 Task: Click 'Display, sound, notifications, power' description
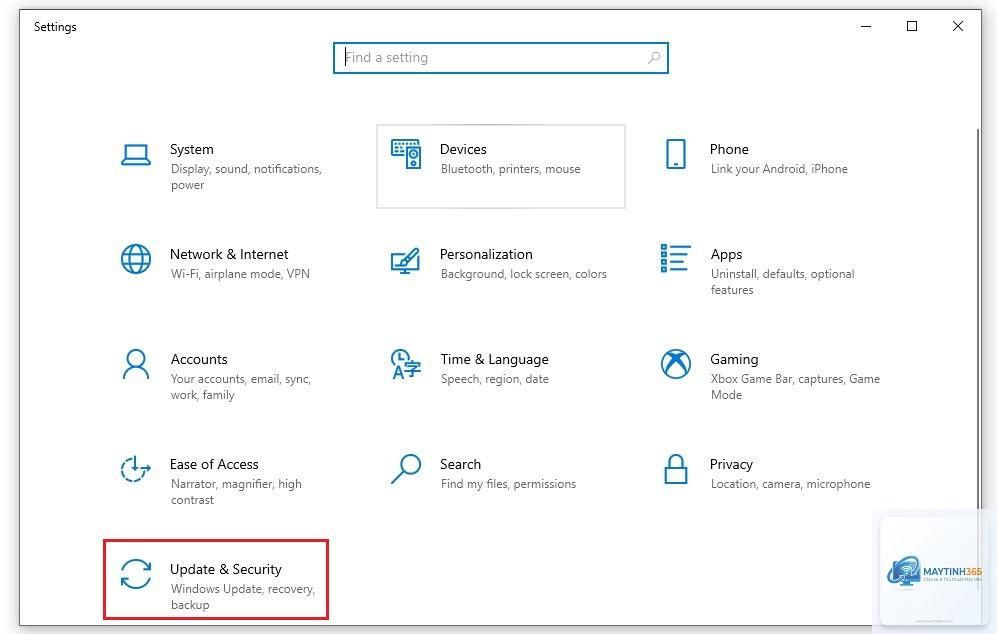point(246,177)
